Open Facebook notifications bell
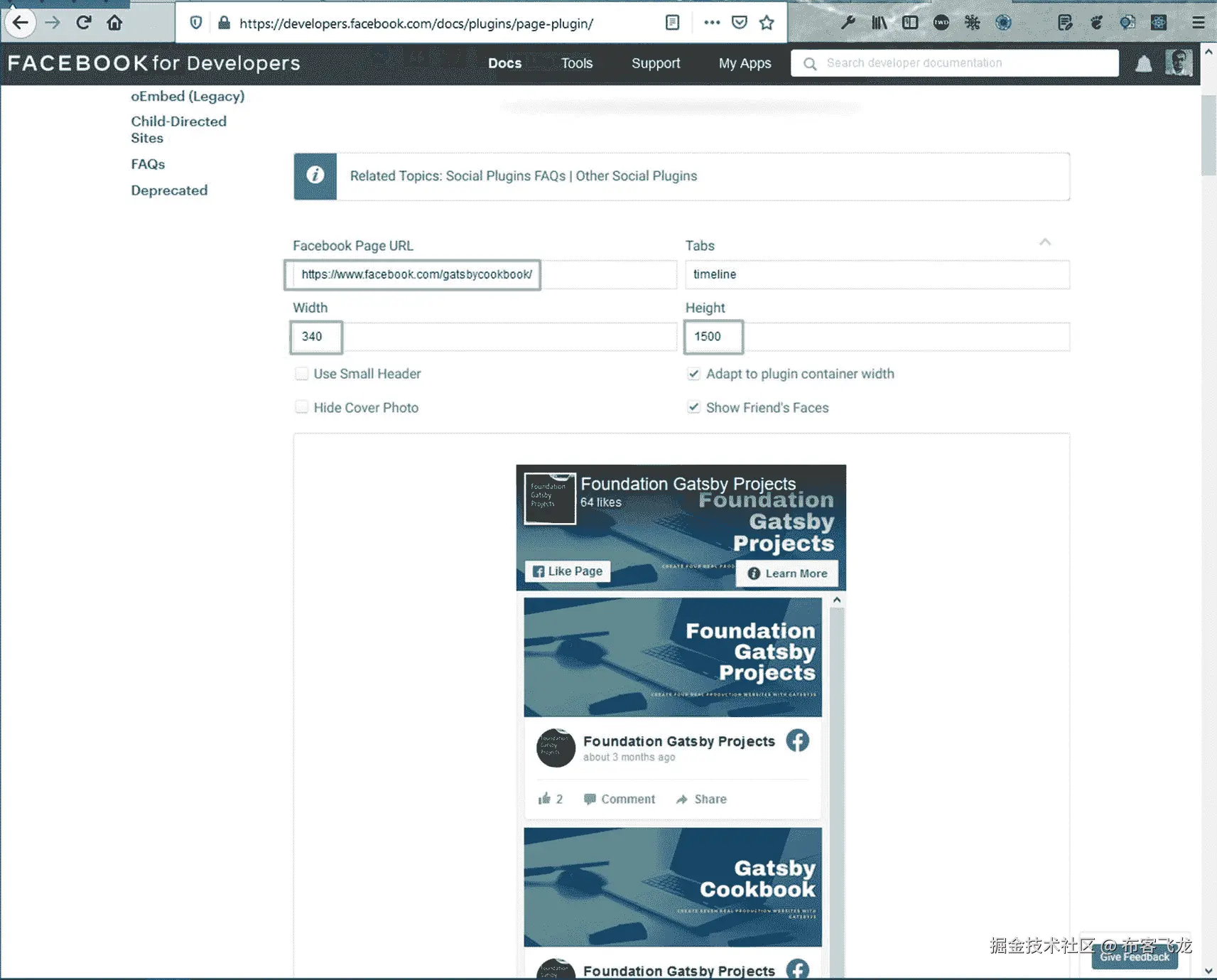Viewport: 1217px width, 980px height. (x=1143, y=64)
